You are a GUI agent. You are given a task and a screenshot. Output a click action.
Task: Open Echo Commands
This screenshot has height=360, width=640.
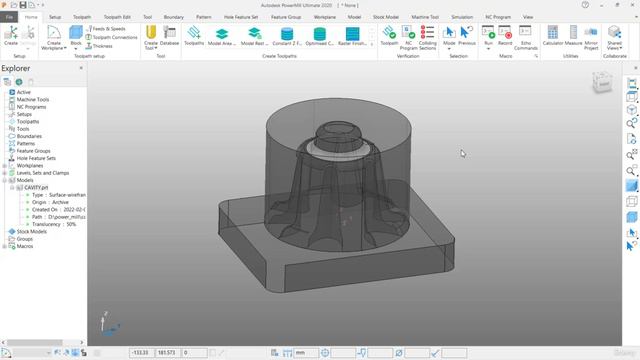click(526, 37)
